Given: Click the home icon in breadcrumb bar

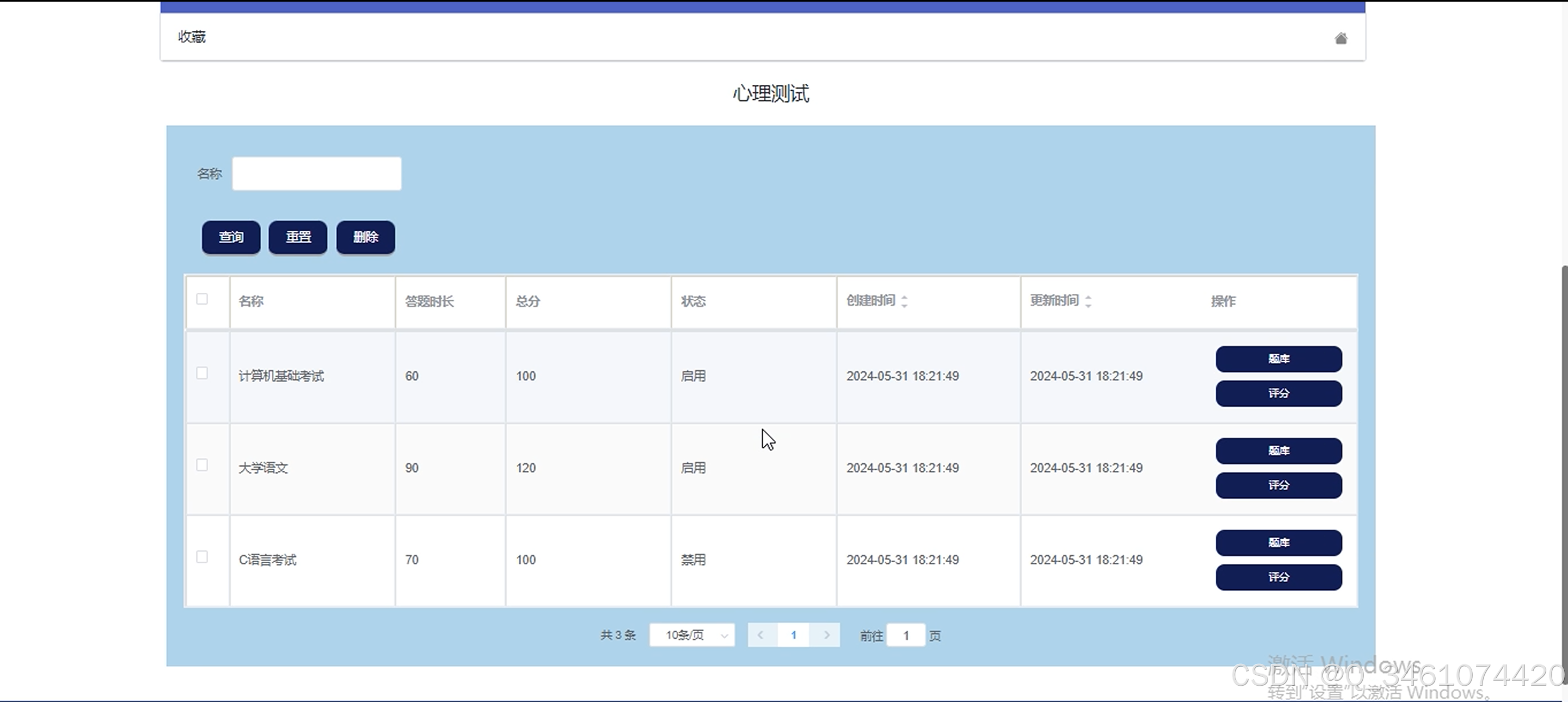Looking at the screenshot, I should click(1340, 38).
